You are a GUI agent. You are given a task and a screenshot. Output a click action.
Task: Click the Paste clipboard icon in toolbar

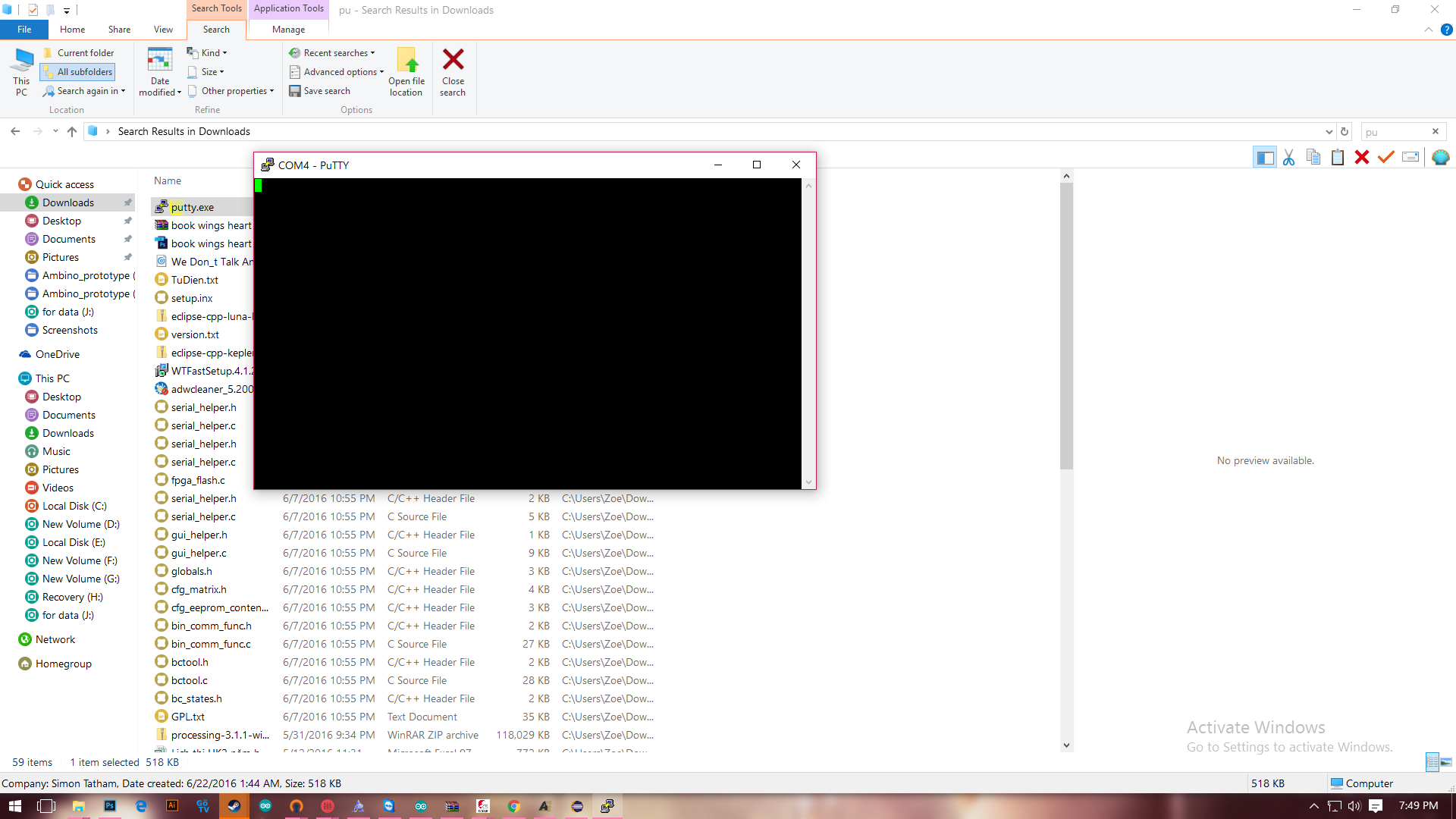[x=1338, y=157]
